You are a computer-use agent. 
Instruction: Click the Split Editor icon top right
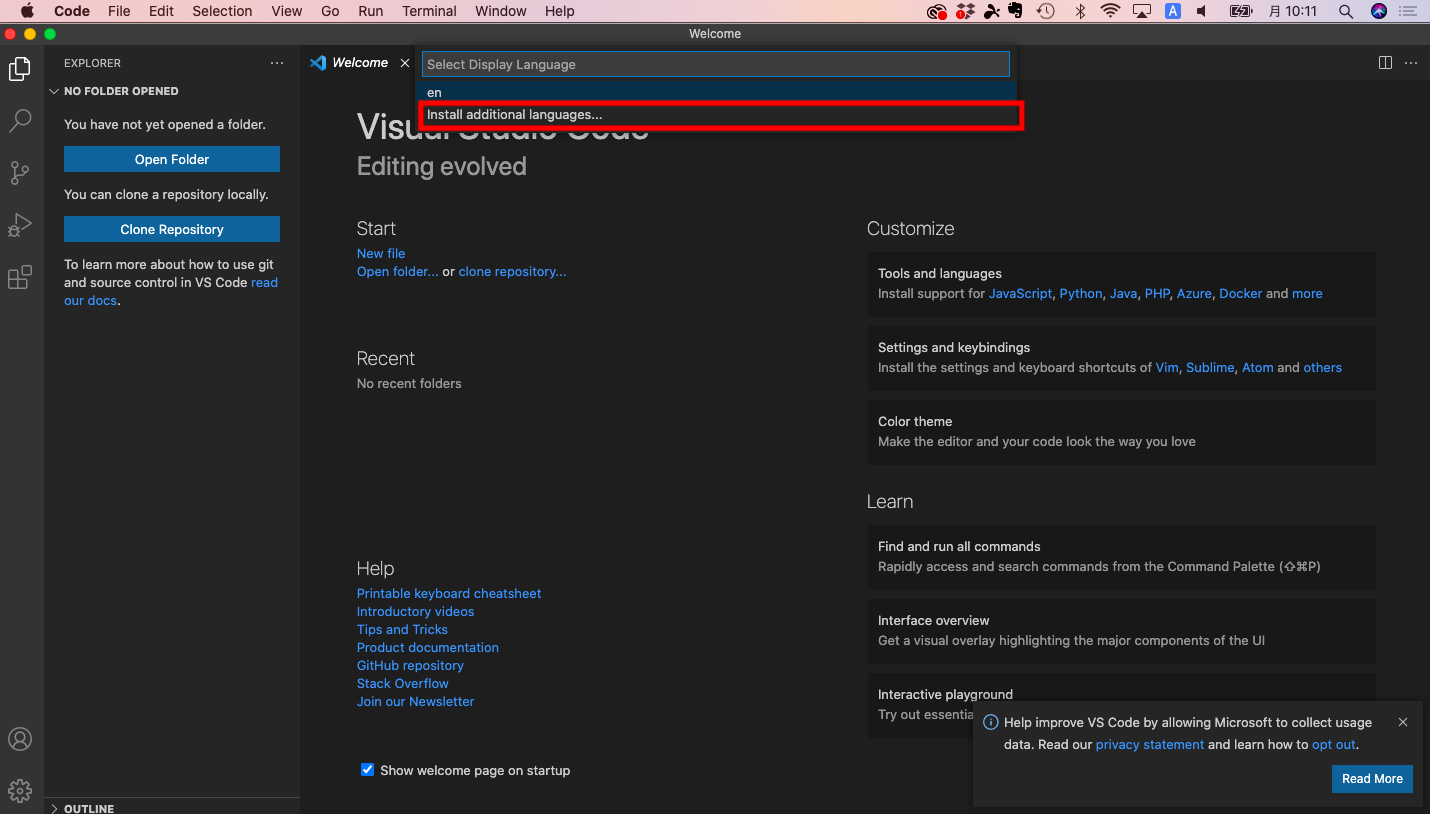pos(1384,62)
